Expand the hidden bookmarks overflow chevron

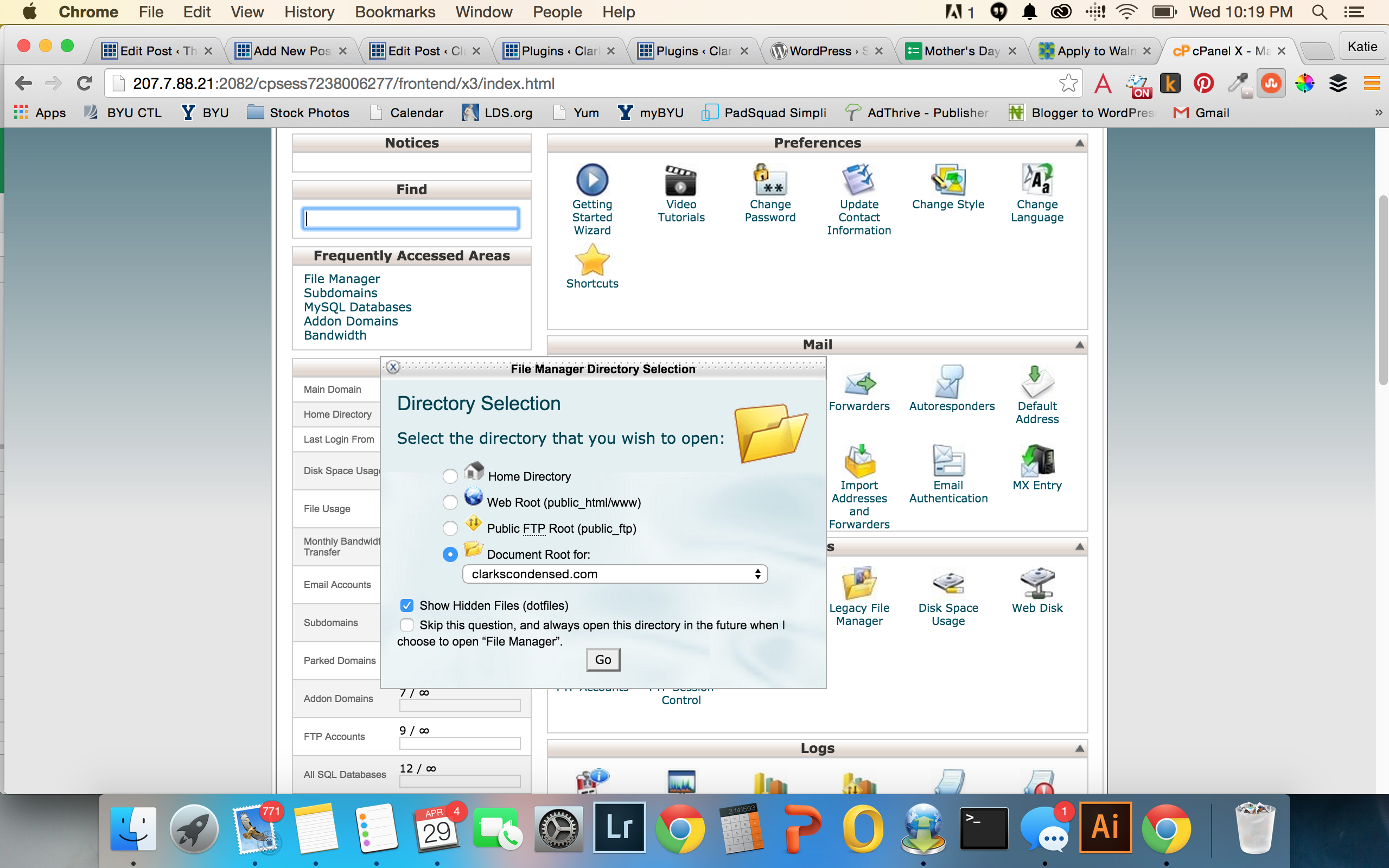point(1378,112)
